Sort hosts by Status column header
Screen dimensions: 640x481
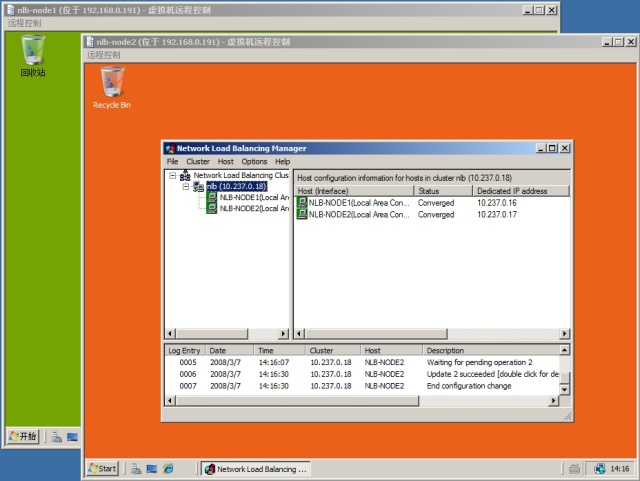tap(442, 190)
